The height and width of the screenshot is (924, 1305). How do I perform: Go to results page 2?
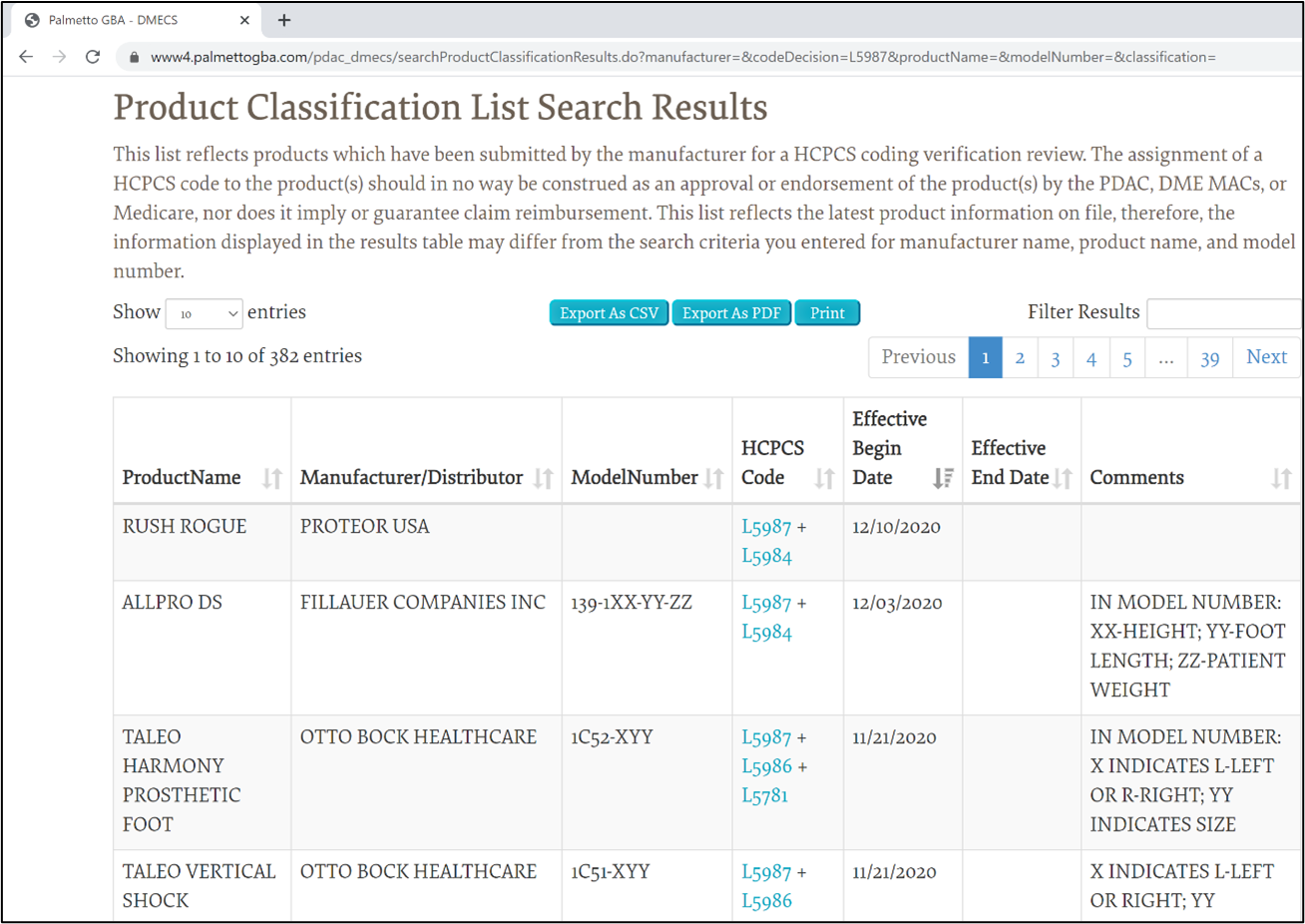click(x=1020, y=357)
